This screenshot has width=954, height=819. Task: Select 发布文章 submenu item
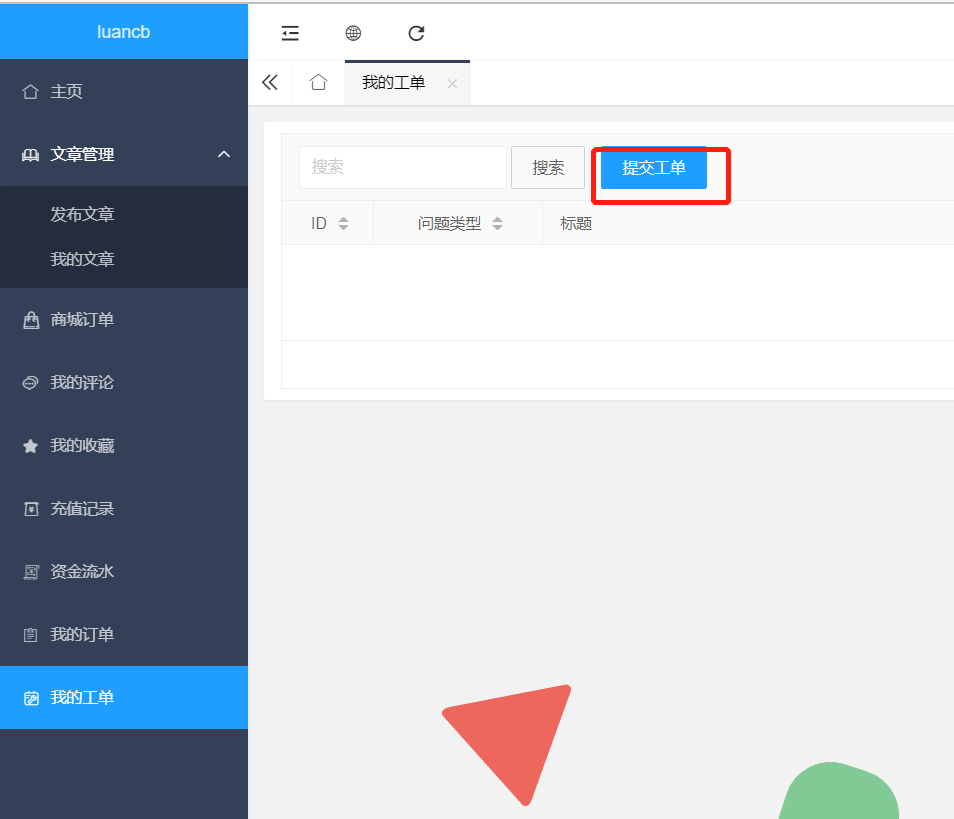pos(83,214)
